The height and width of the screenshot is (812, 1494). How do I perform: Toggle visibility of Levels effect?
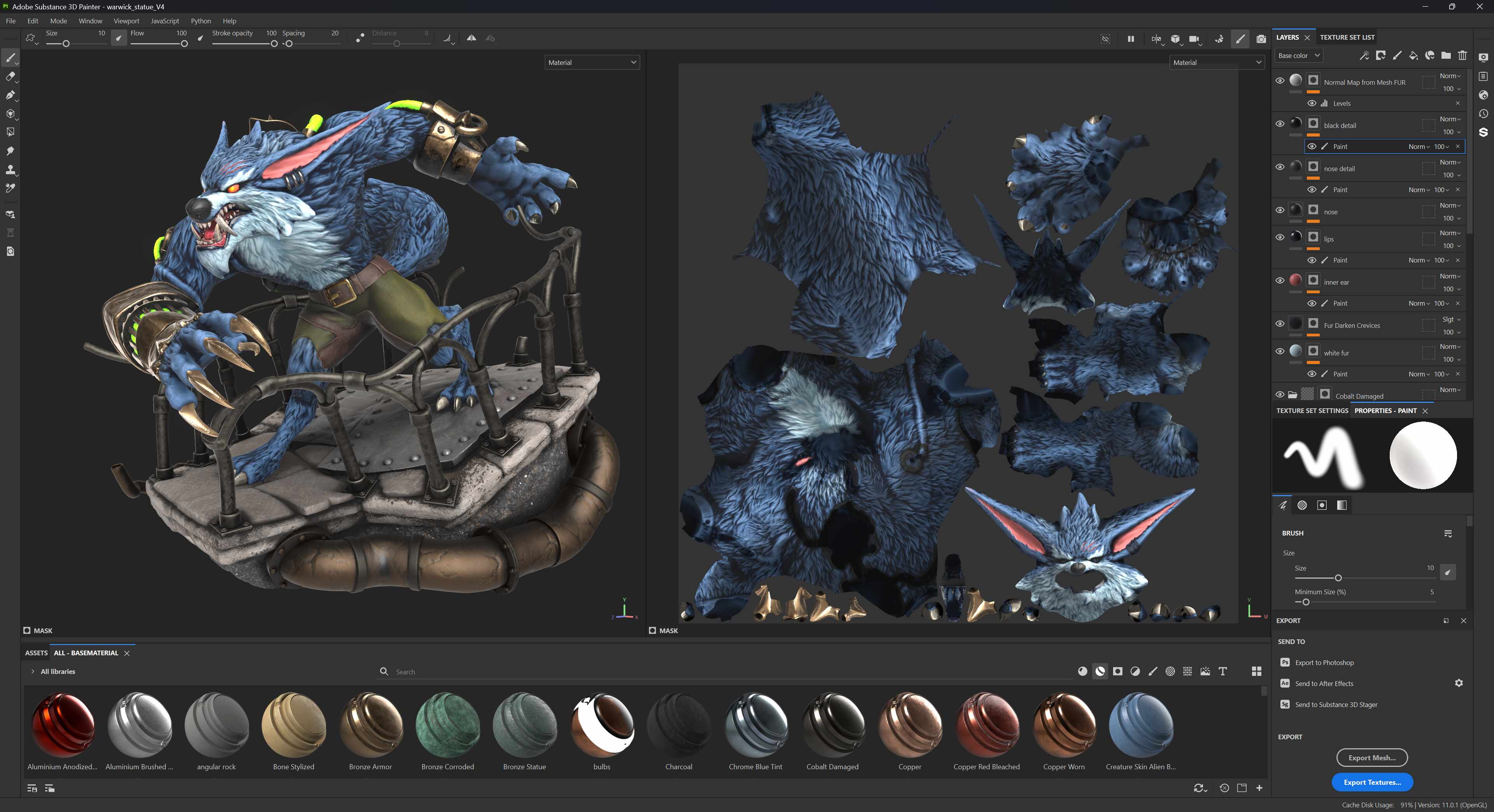[1311, 103]
